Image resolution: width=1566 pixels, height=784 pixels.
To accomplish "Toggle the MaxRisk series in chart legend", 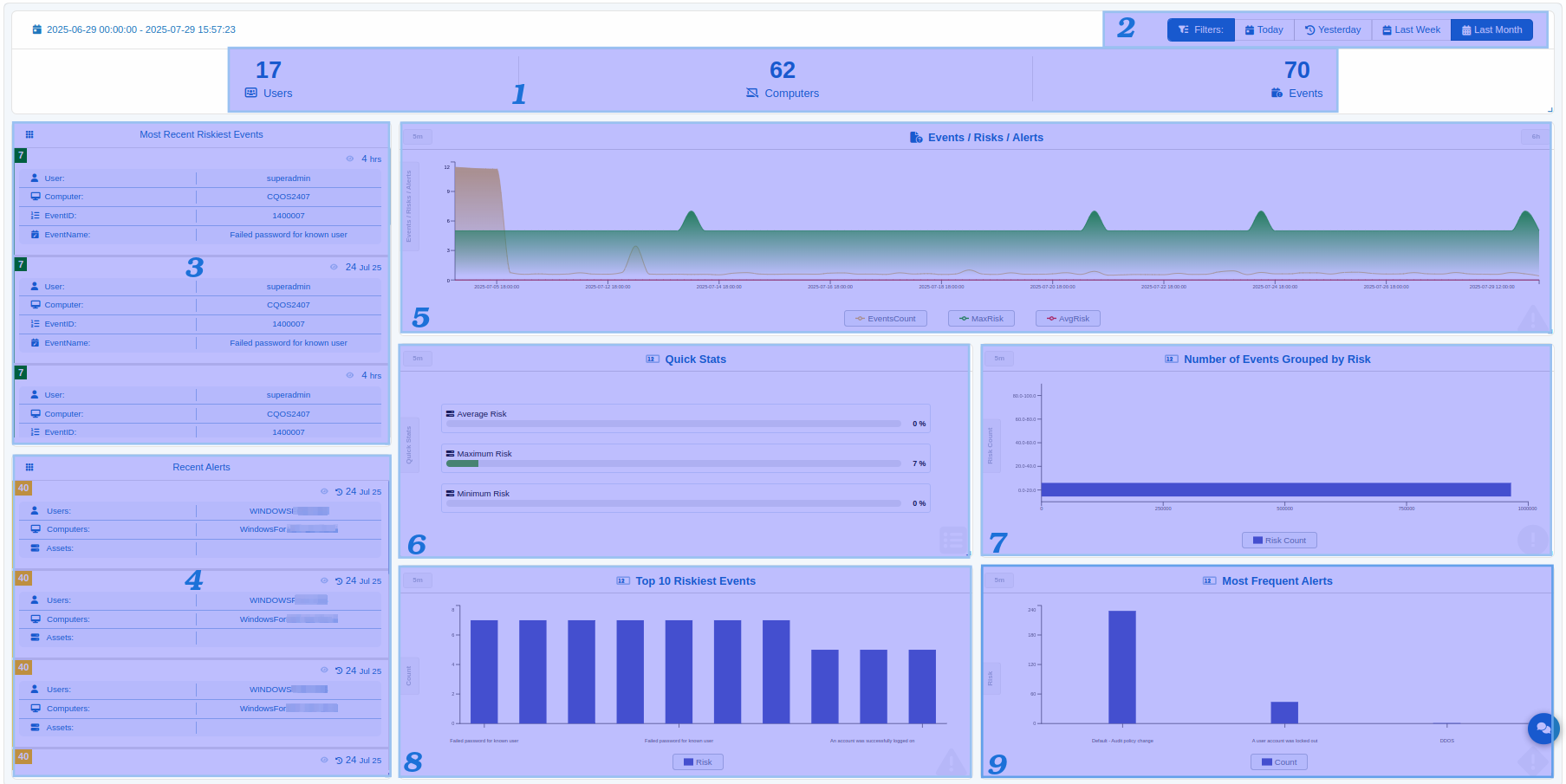I will point(980,319).
